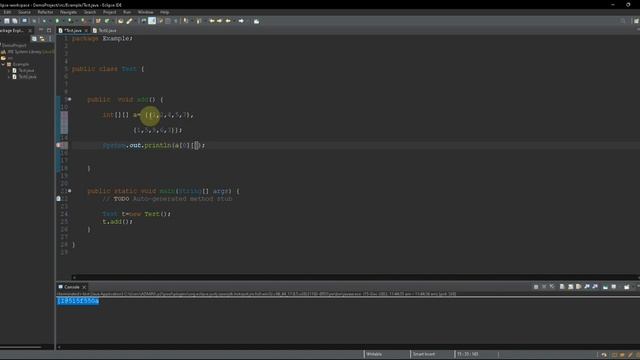640x360 pixels.
Task: Navigate back with the left yellow arrow beside Forward
Action: tap(228, 21)
